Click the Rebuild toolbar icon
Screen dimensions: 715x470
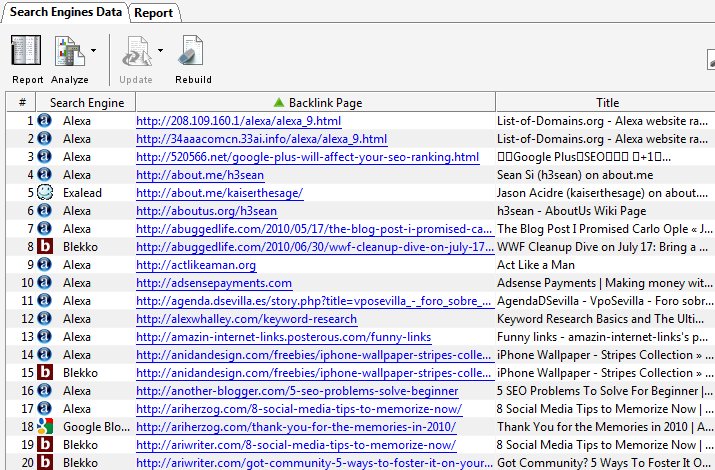click(193, 54)
